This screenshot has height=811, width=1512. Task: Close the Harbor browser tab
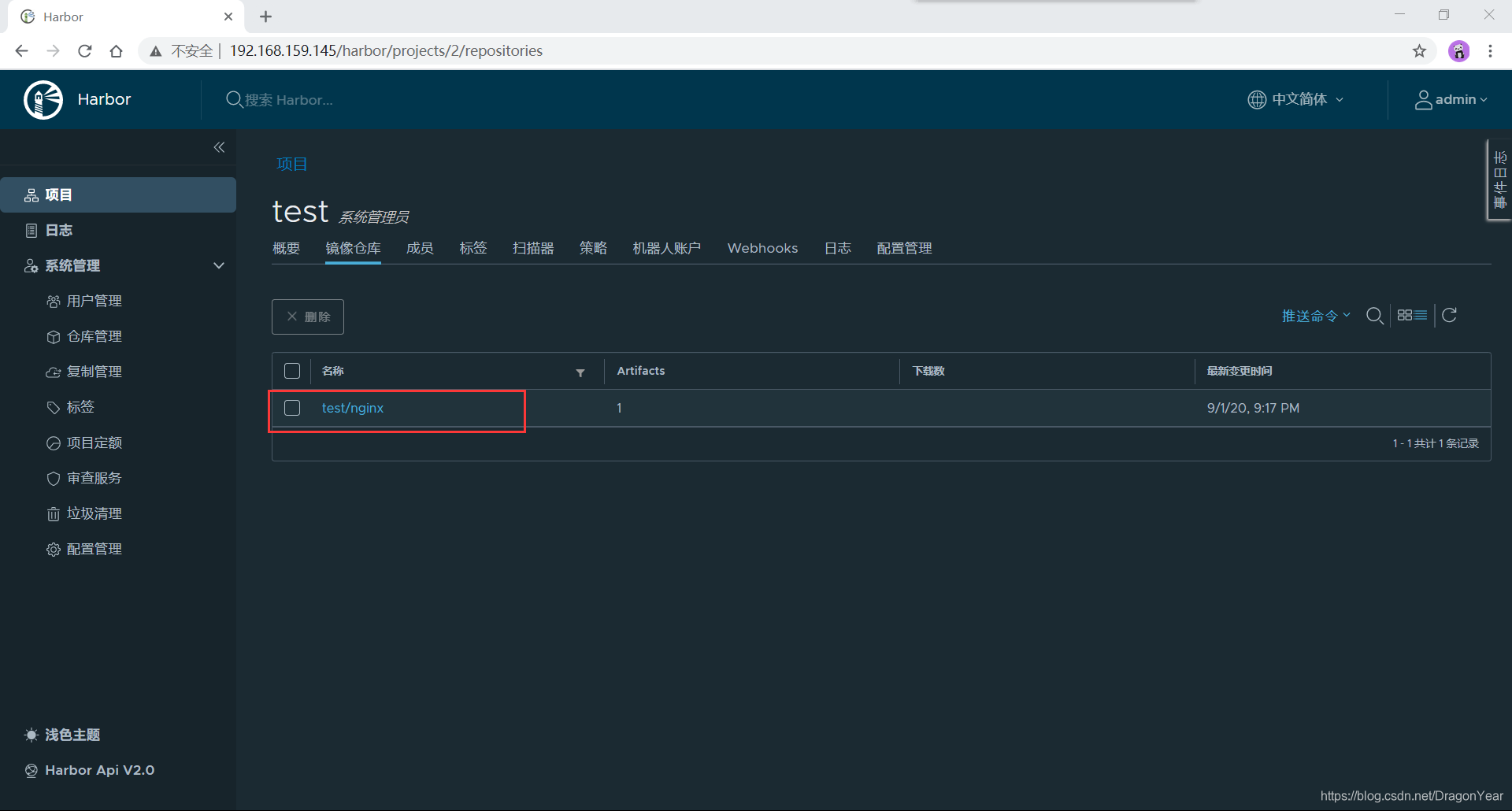(228, 17)
